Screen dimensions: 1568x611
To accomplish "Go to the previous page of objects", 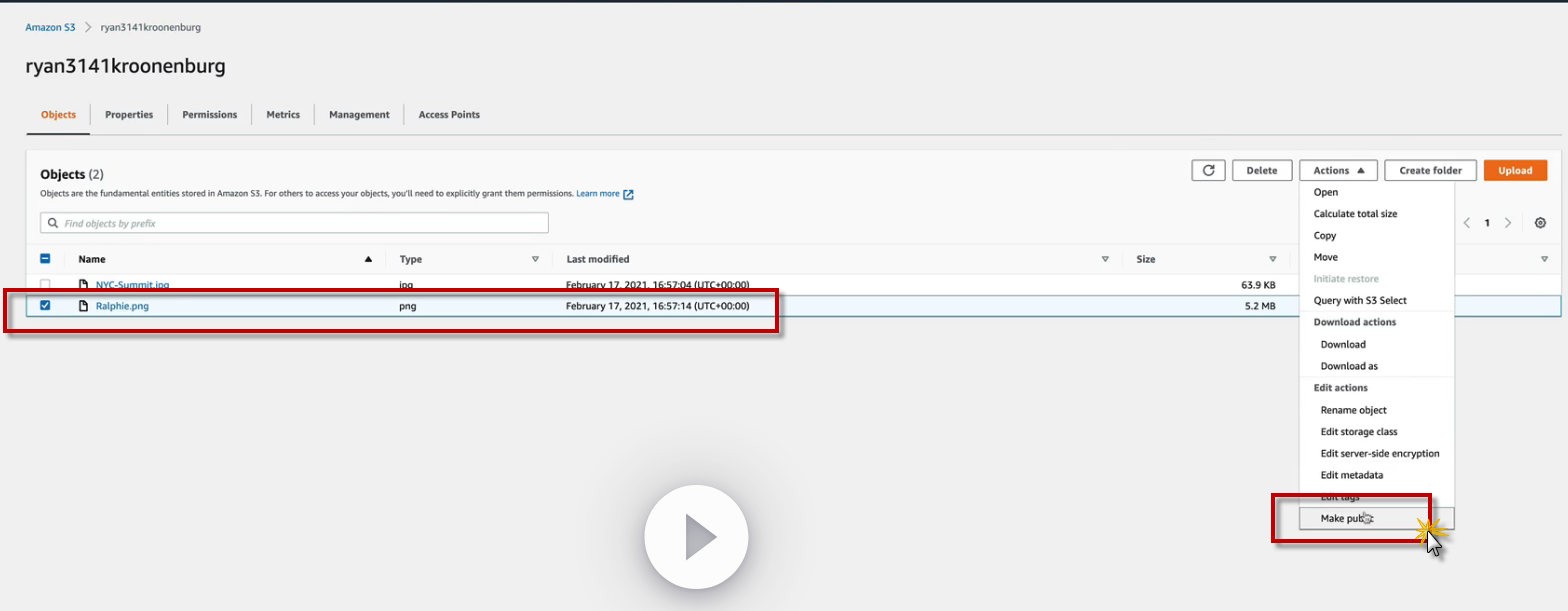I will tap(1466, 223).
